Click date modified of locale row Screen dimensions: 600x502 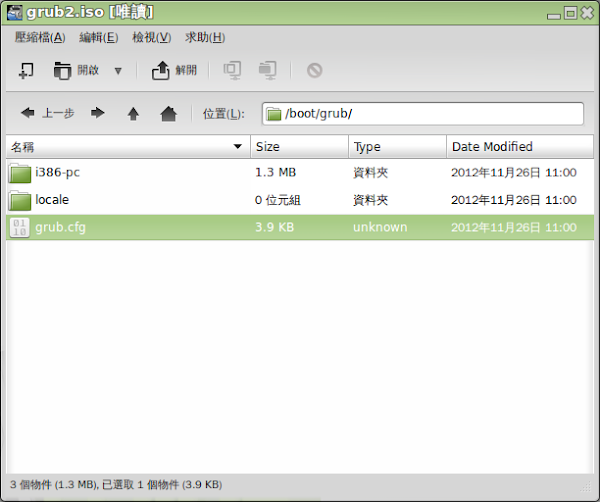click(514, 200)
